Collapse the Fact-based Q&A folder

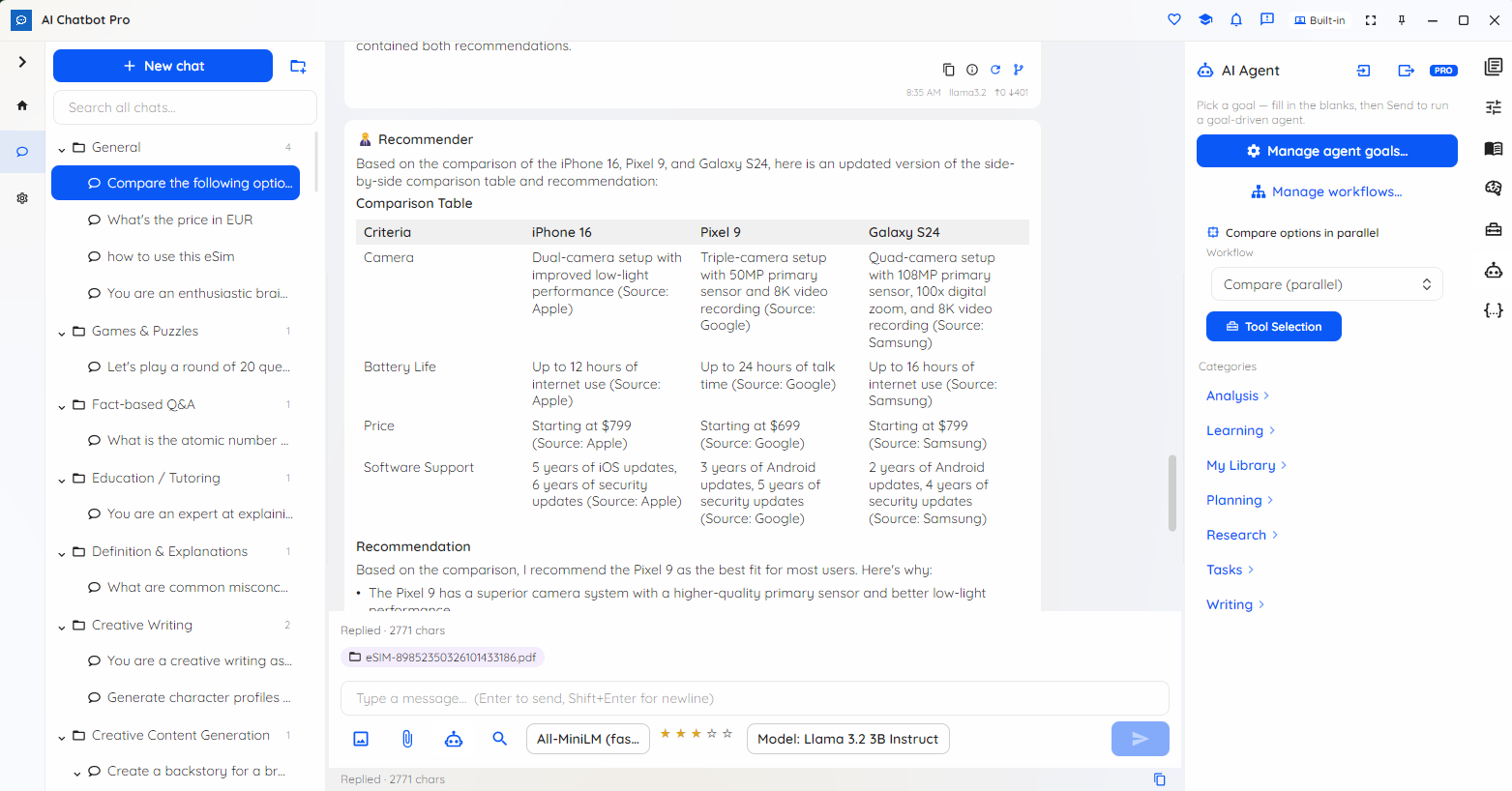[62, 406]
